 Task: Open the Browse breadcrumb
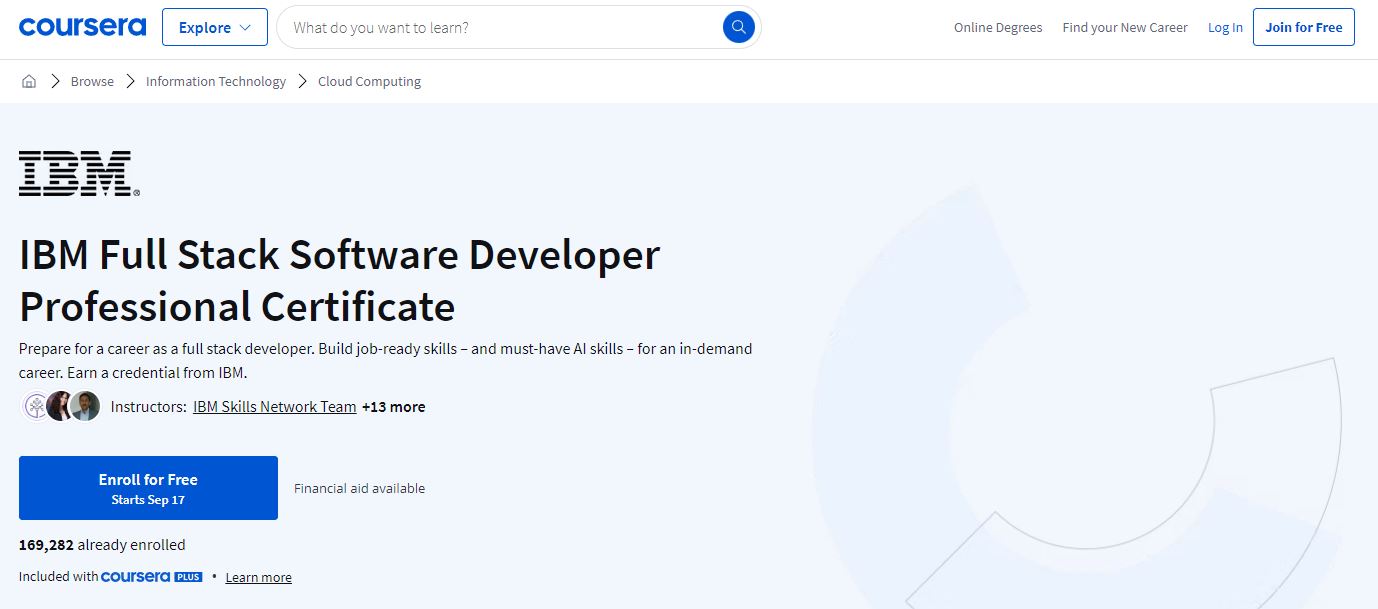click(x=92, y=81)
